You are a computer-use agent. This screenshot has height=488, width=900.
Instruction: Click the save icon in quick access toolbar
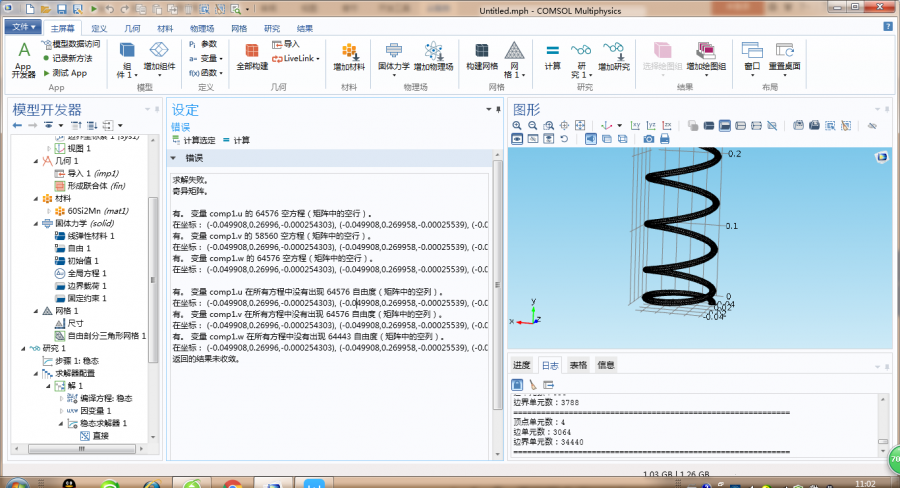[61, 9]
